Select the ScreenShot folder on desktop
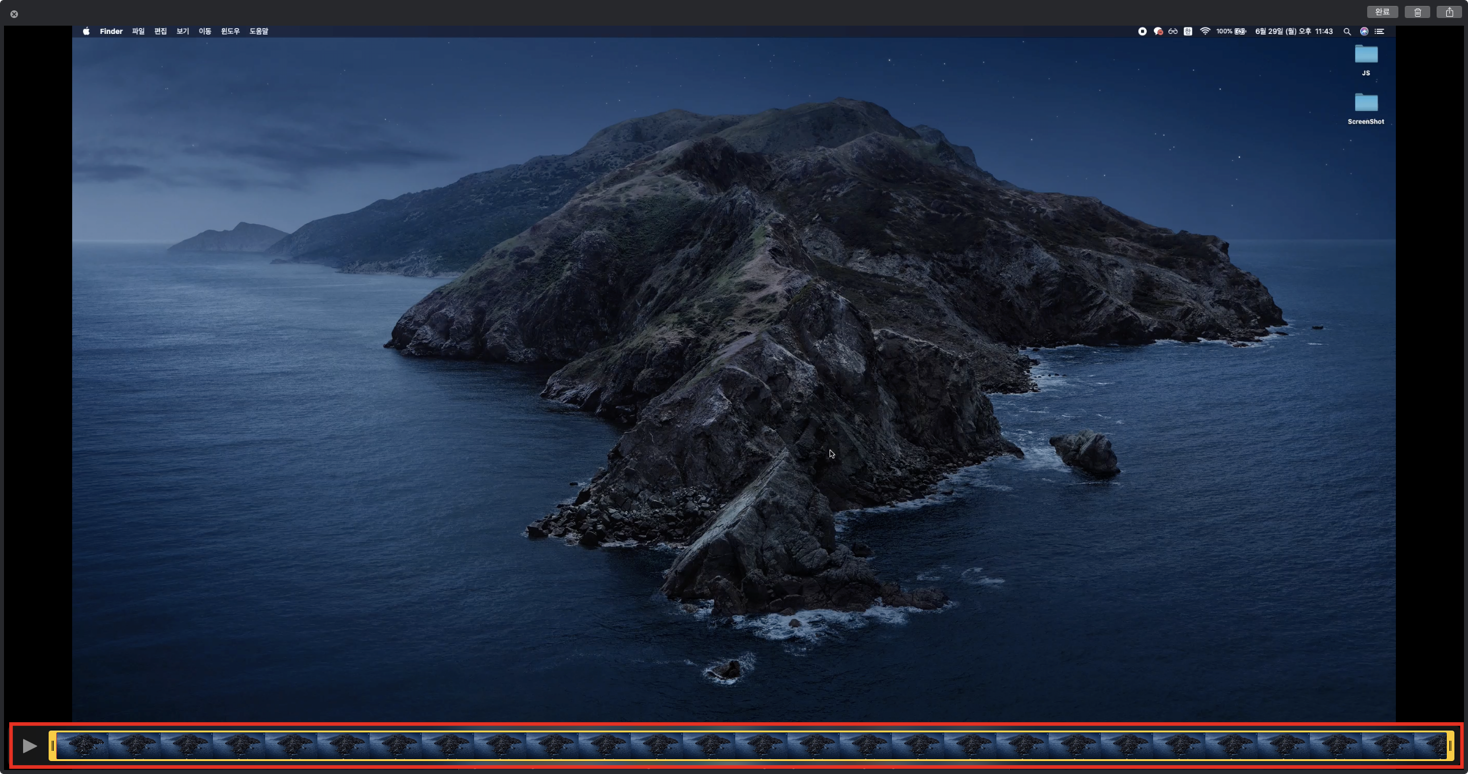1468x774 pixels. point(1366,108)
